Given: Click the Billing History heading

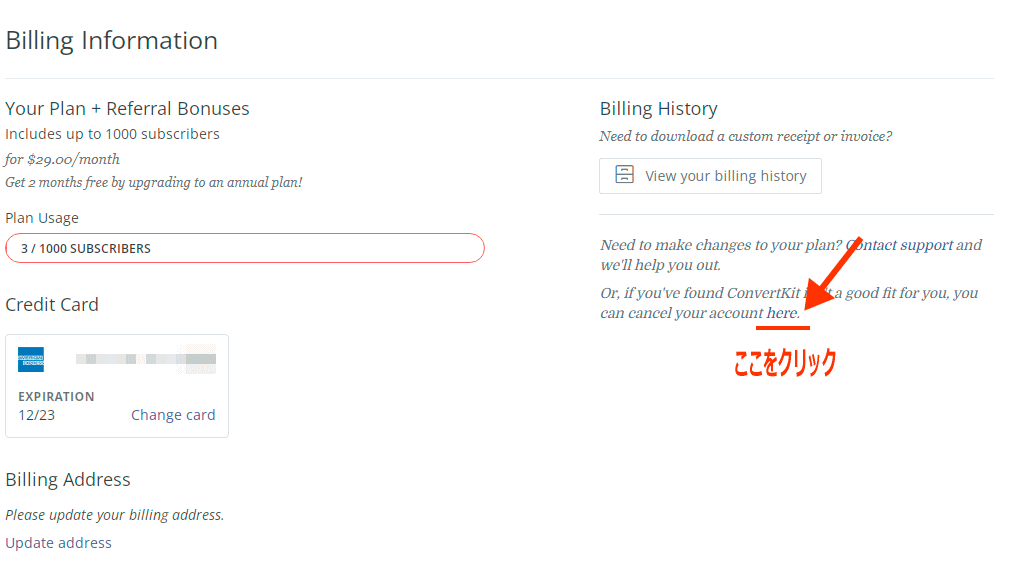Looking at the screenshot, I should pyautogui.click(x=658, y=108).
